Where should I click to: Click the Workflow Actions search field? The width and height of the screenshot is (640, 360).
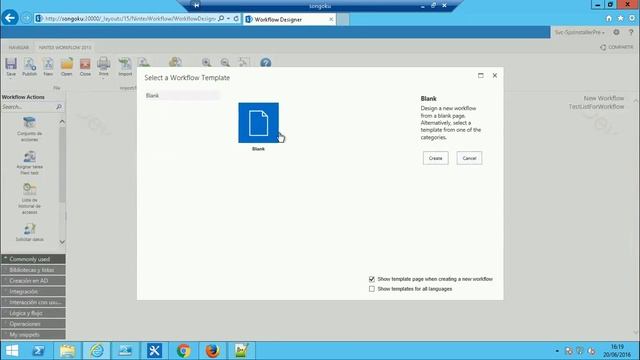pyautogui.click(x=28, y=107)
